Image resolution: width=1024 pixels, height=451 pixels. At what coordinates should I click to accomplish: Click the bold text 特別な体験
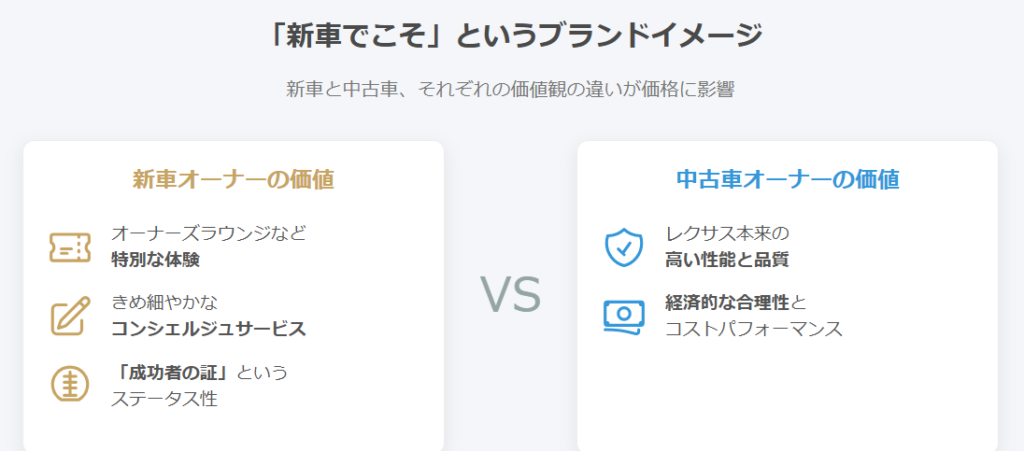(155, 260)
